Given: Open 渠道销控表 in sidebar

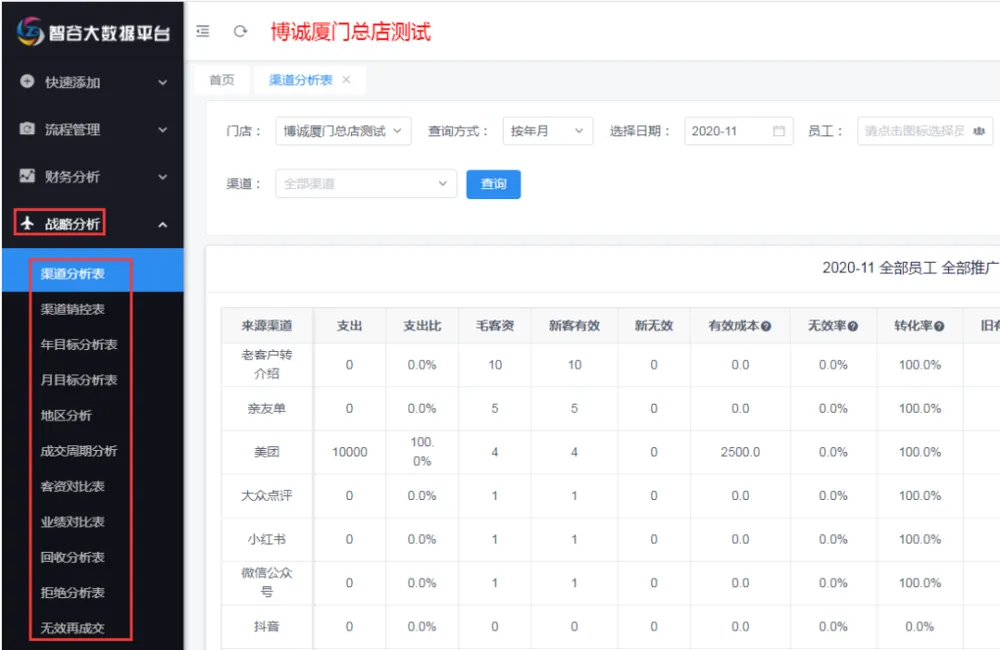Looking at the screenshot, I should click(72, 309).
